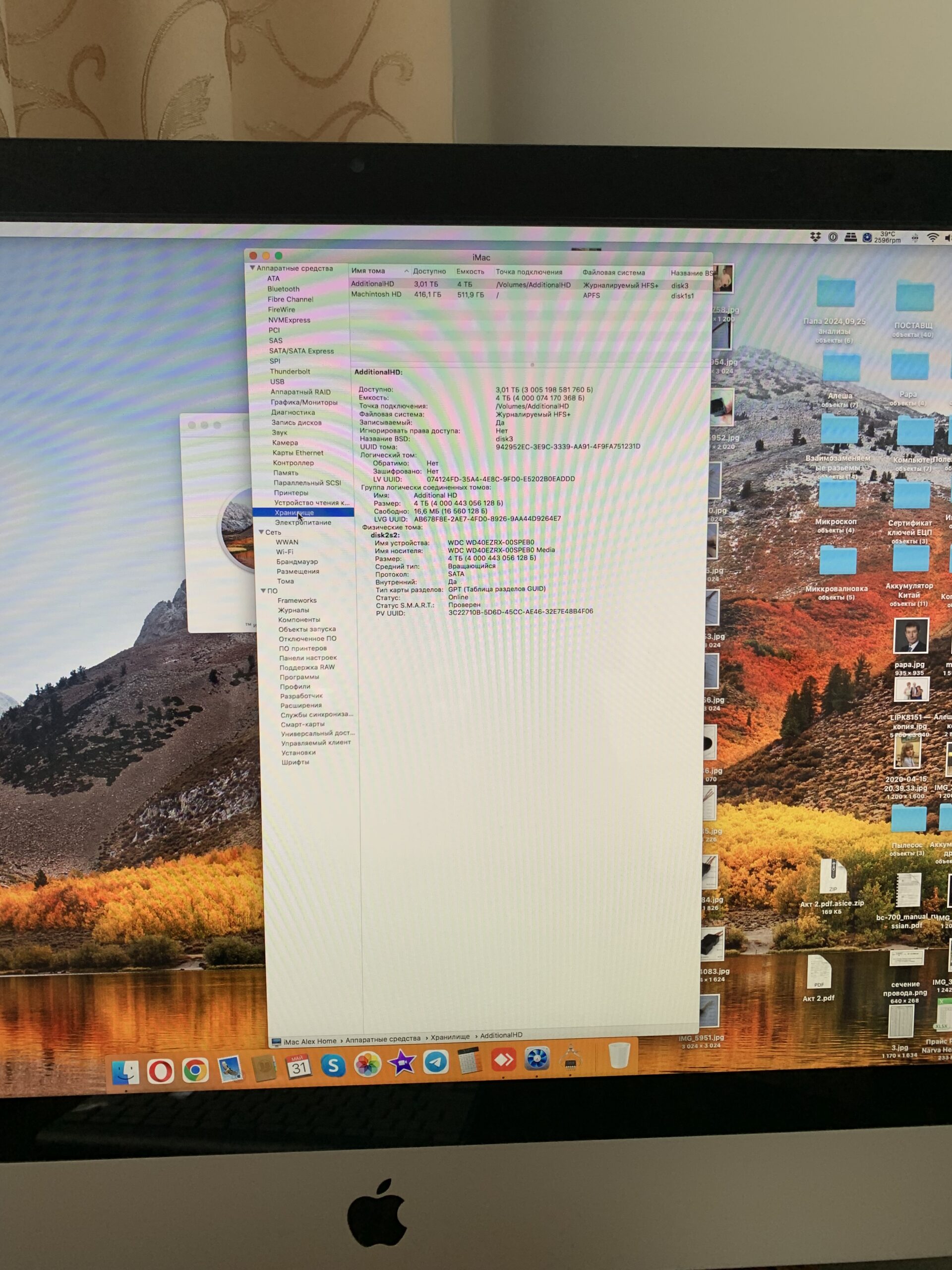The image size is (952, 1270).
Task: Click the WDC WD40EZRX device name value
Action: tap(491, 542)
